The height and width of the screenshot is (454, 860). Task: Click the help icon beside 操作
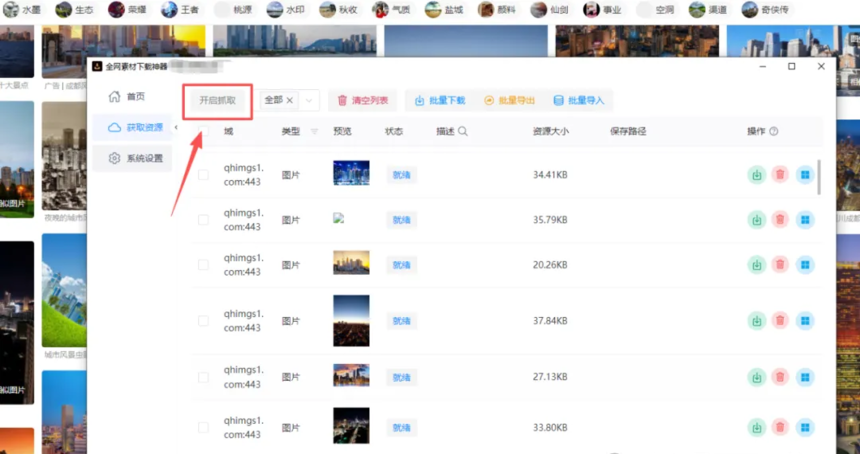click(774, 132)
